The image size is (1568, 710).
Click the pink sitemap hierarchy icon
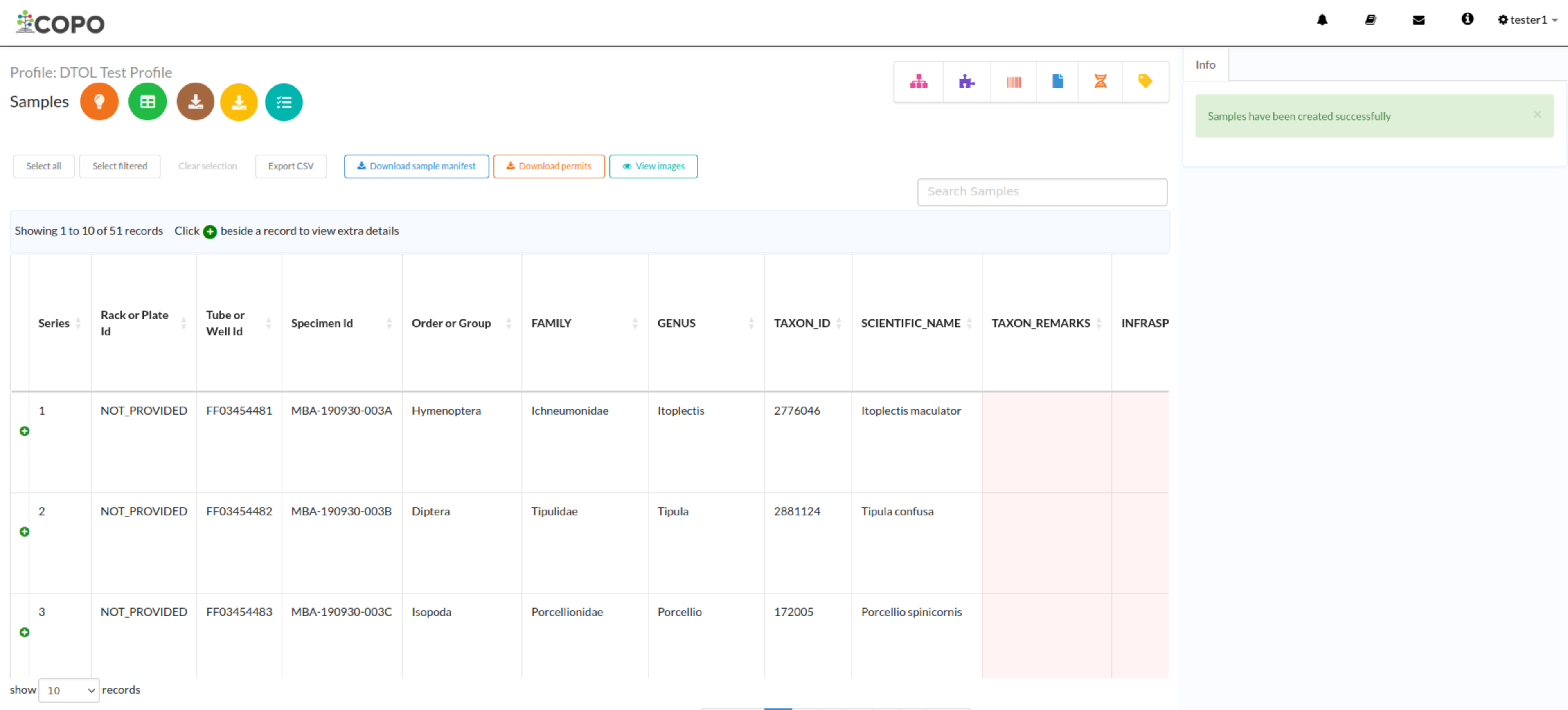(919, 81)
